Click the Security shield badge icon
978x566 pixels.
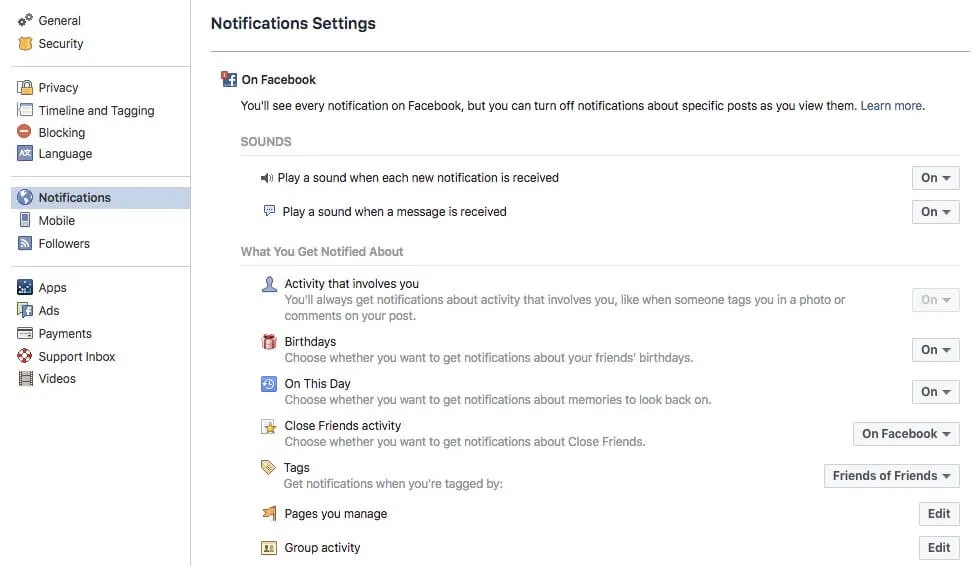25,44
